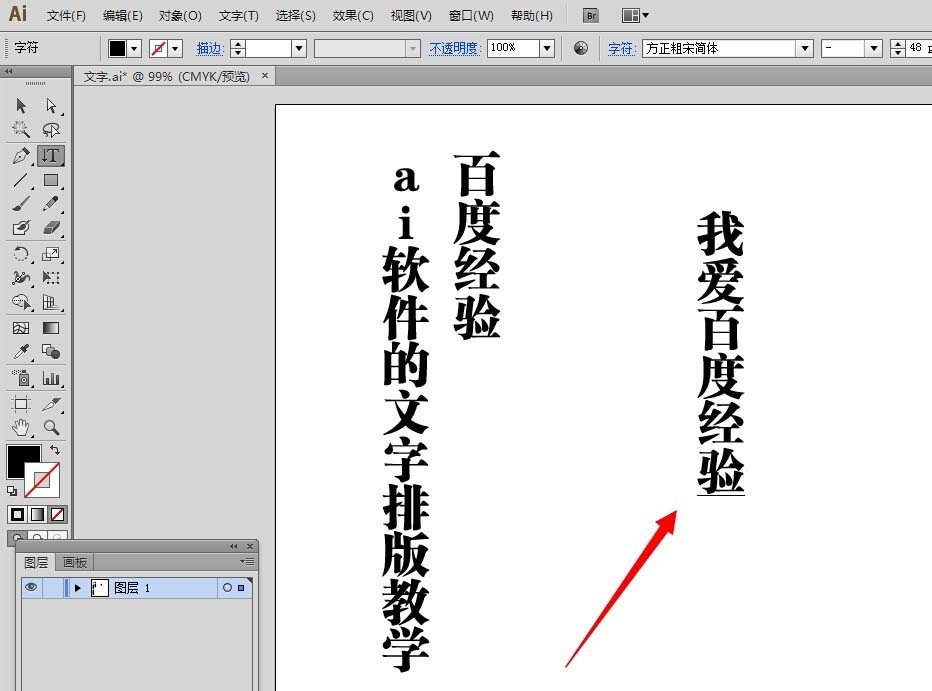
Task: Open the arrange documents dropdown
Action: (x=635, y=15)
